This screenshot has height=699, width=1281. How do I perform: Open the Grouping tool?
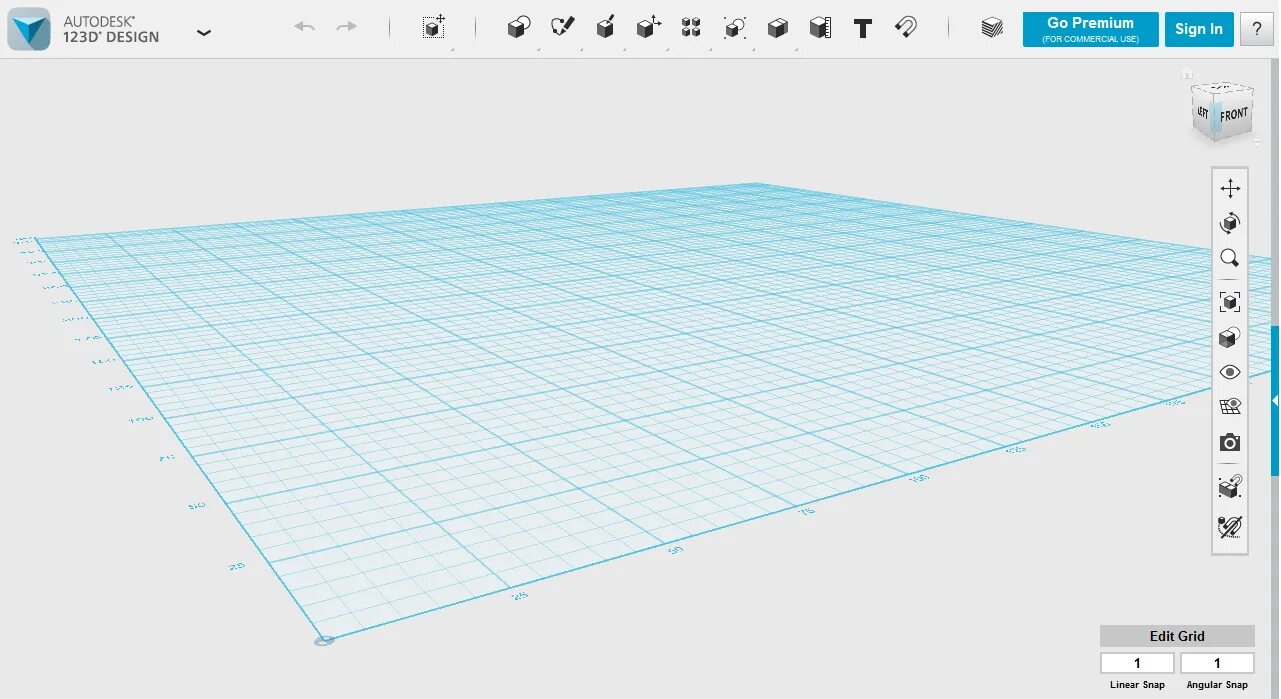click(735, 27)
